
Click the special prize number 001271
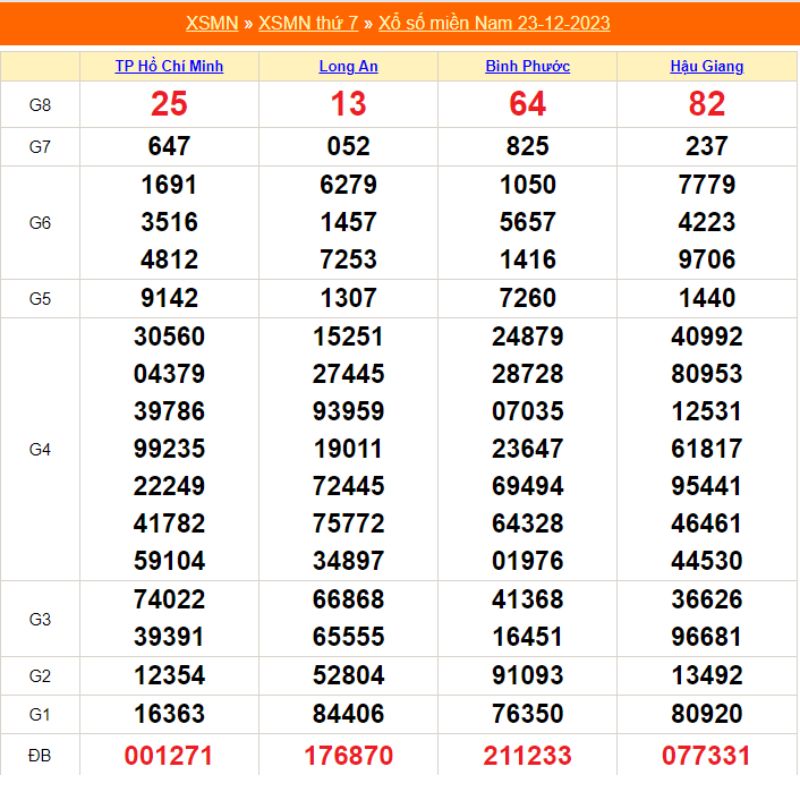[x=169, y=755]
